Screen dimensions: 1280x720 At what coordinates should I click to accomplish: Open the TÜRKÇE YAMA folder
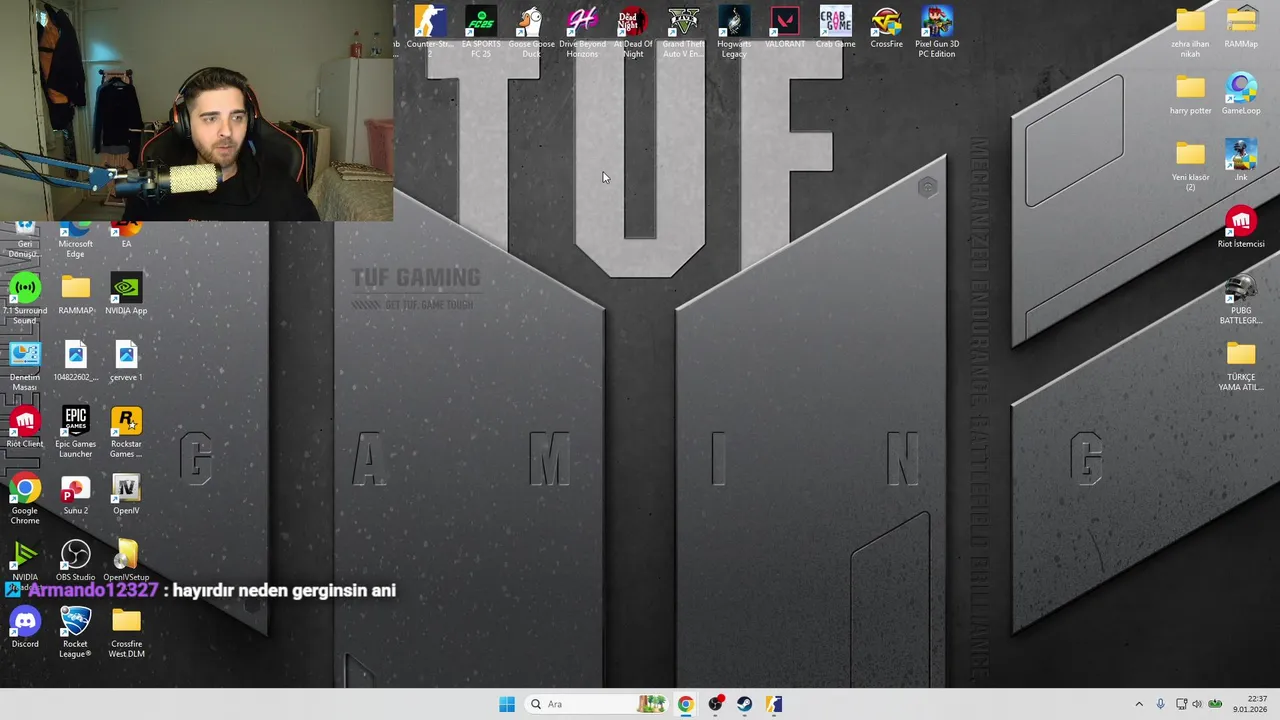coord(1241,365)
